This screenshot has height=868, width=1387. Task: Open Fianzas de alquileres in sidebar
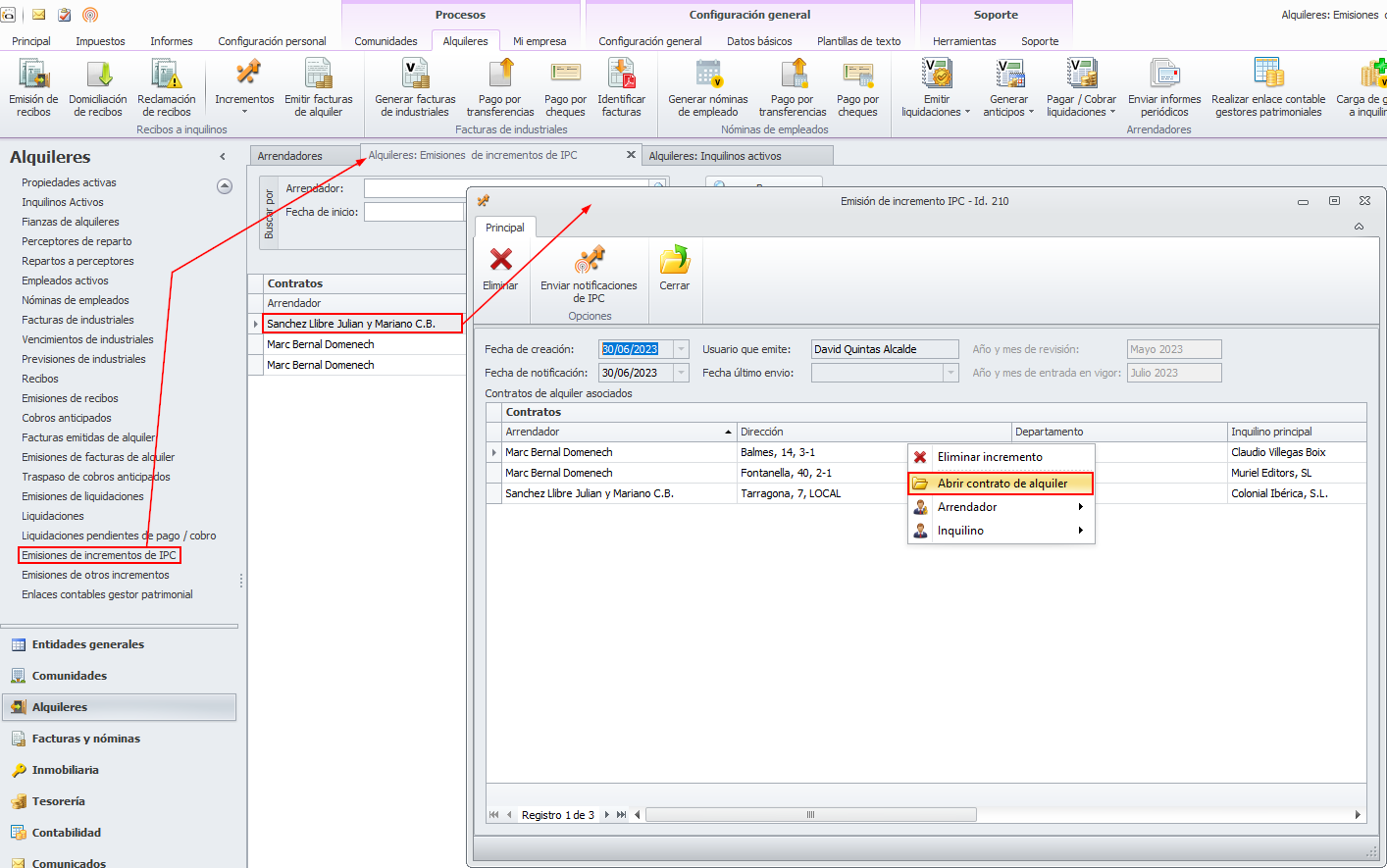coord(71,222)
